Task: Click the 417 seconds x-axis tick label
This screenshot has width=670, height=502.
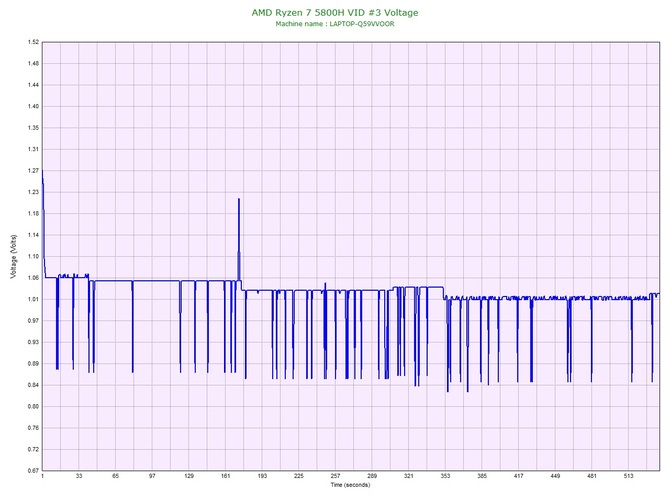Action: click(519, 476)
